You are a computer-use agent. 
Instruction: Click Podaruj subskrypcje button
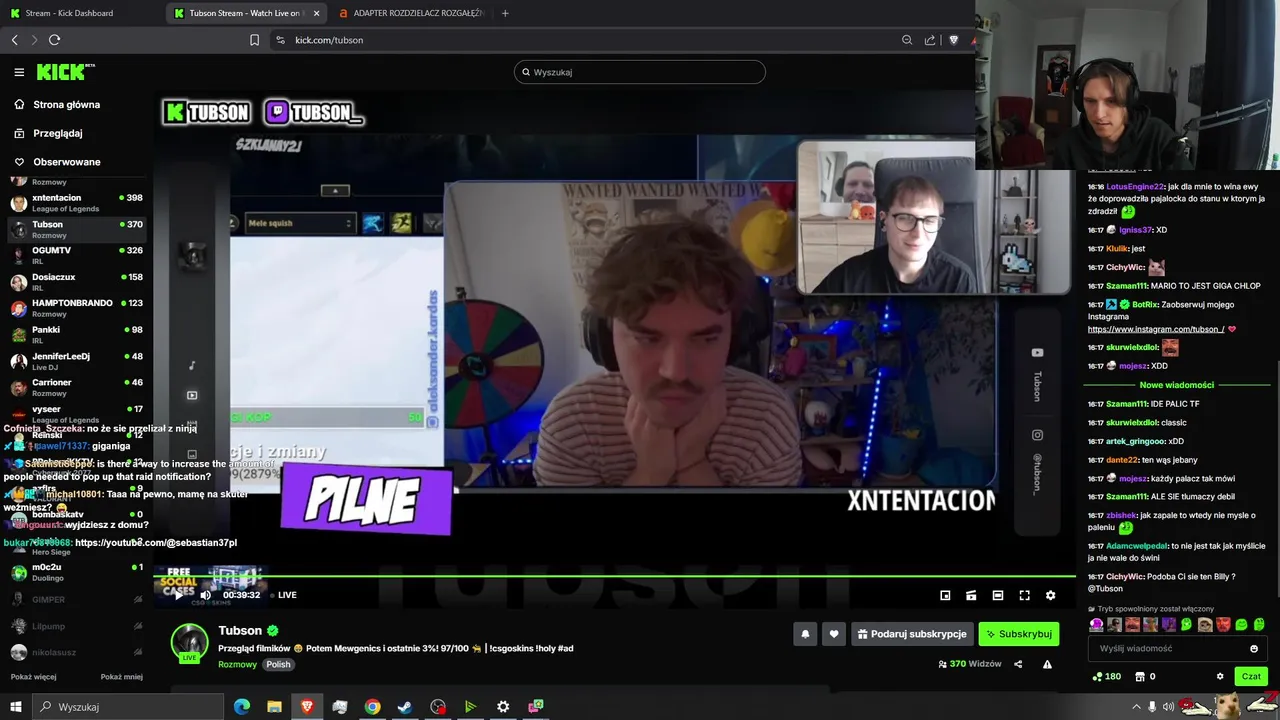coord(911,634)
